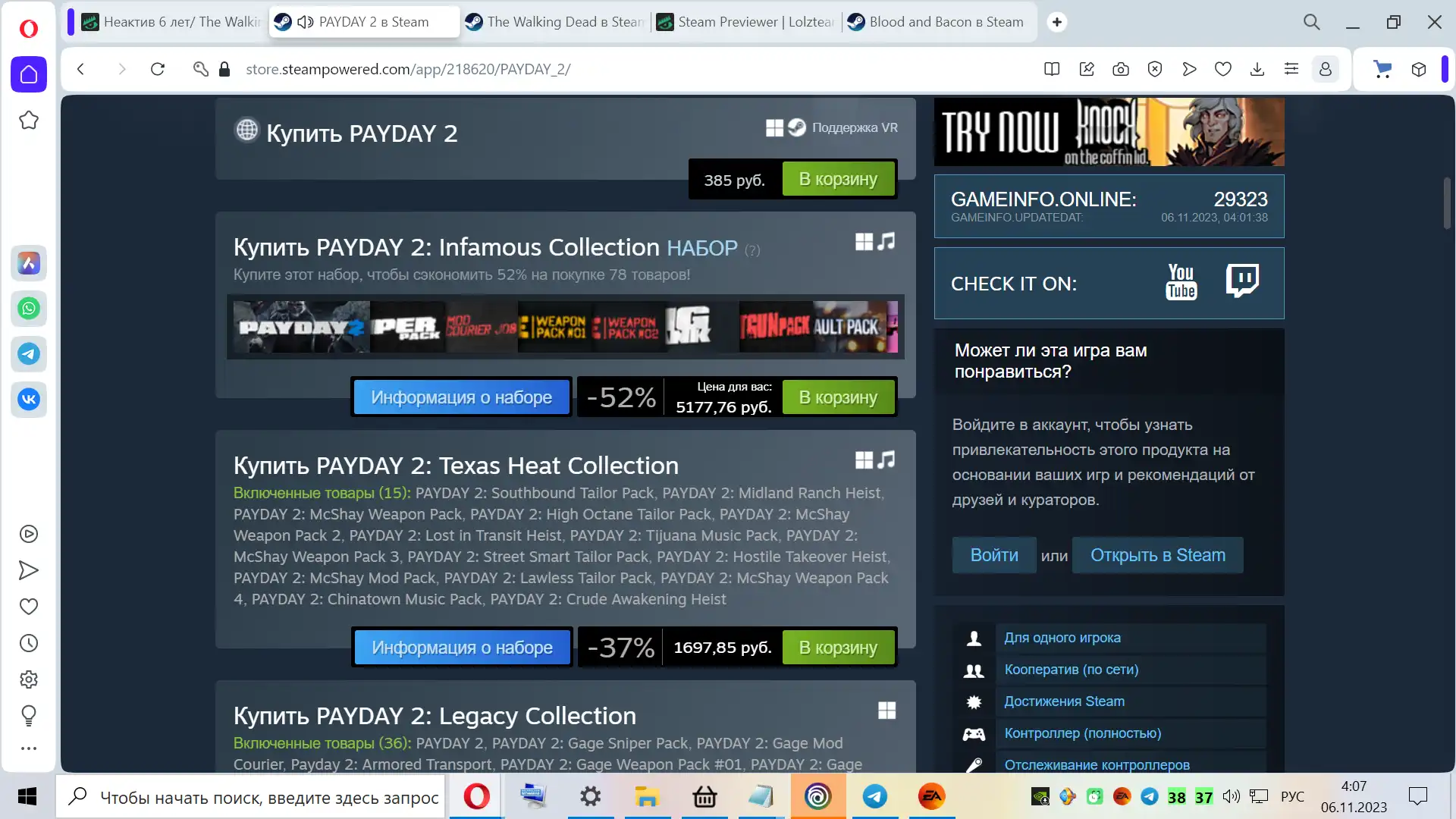This screenshot has height=819, width=1456.
Task: Click Открыть в Steam button
Action: click(x=1158, y=555)
